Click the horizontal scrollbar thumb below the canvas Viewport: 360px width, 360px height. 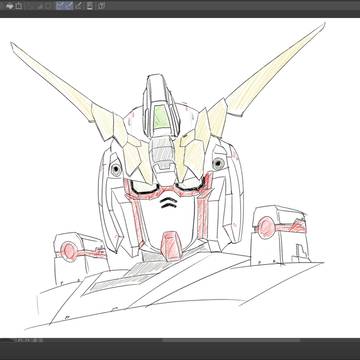(231, 340)
